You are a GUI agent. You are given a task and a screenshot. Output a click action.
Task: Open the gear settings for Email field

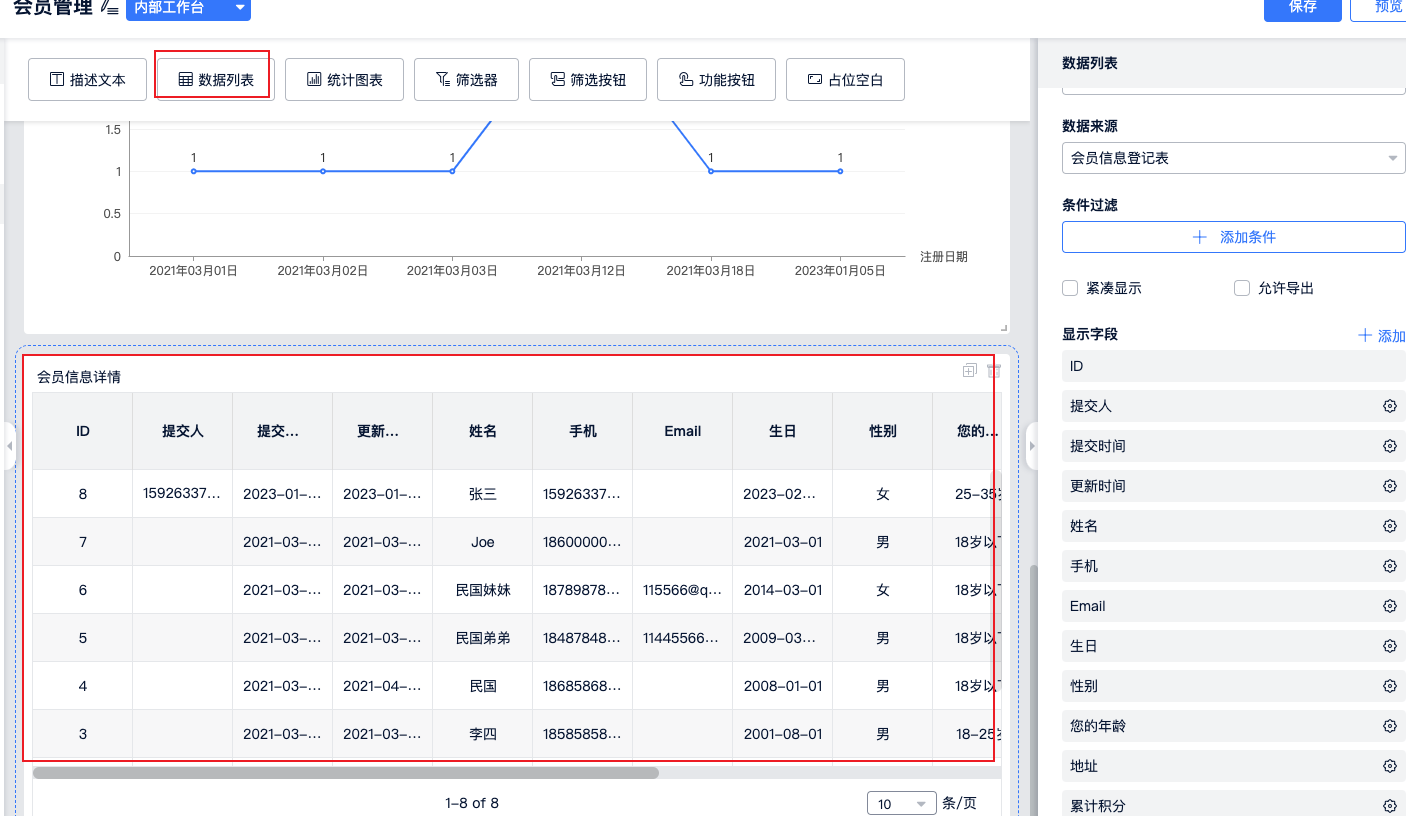click(1389, 606)
